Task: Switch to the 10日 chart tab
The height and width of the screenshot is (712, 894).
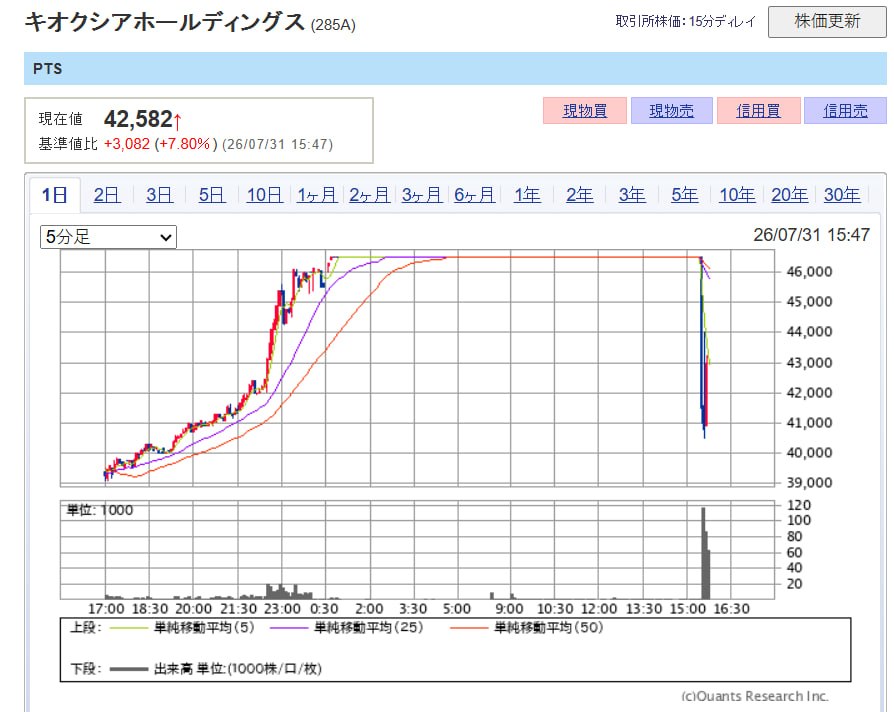Action: [265, 195]
